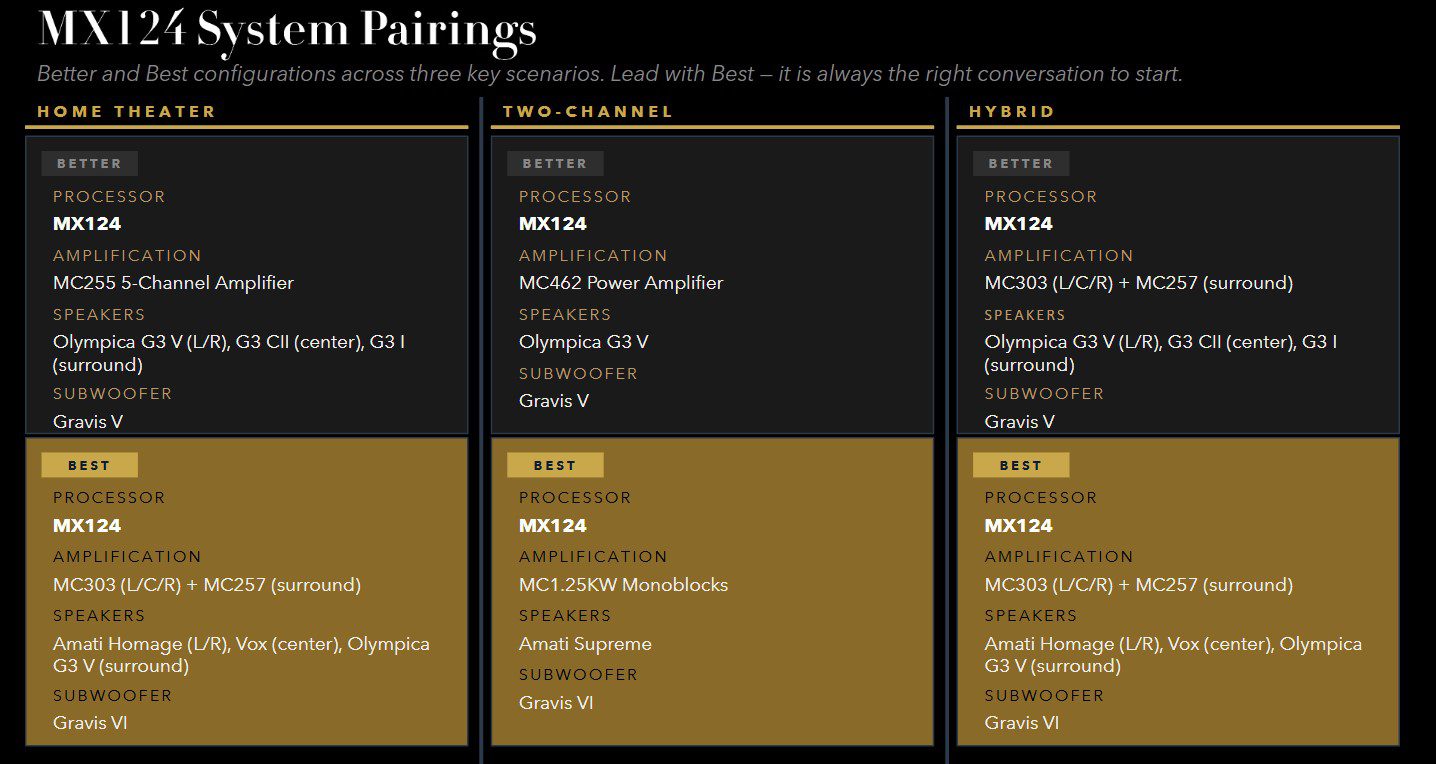Click AMPLIFICATION label in Hybrid Better card
Viewport: 1436px width, 764px height.
click(1059, 256)
